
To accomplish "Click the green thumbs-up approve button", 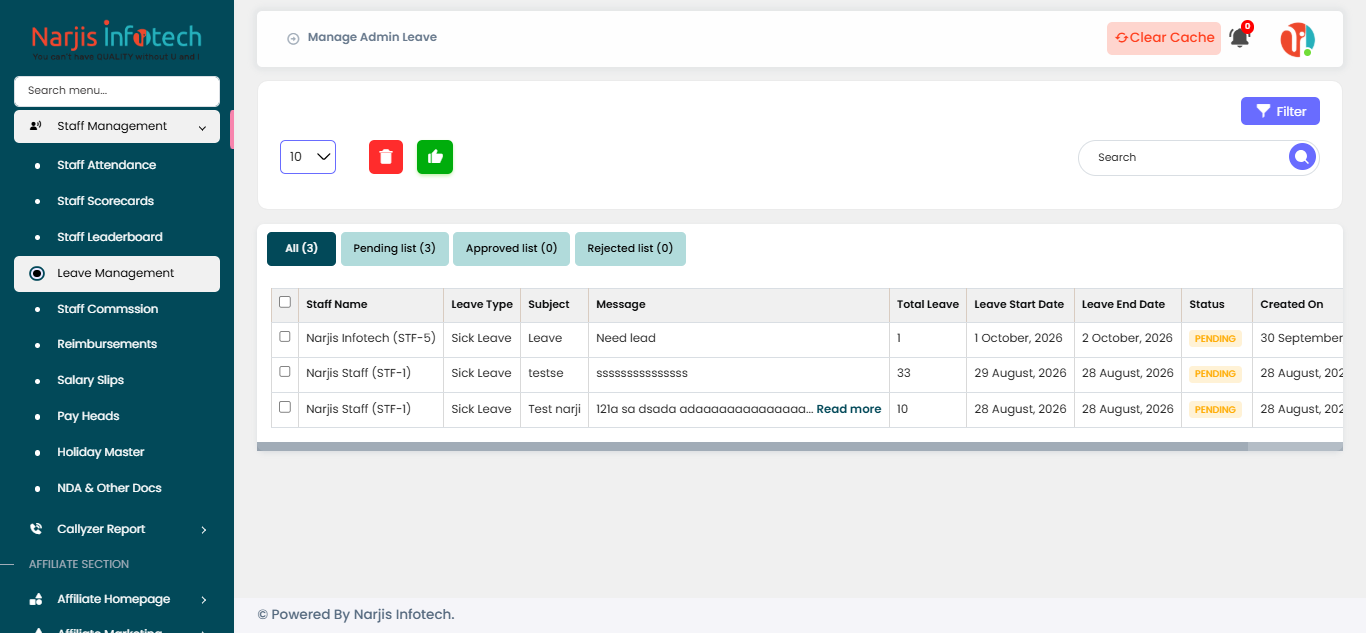I will tap(435, 157).
